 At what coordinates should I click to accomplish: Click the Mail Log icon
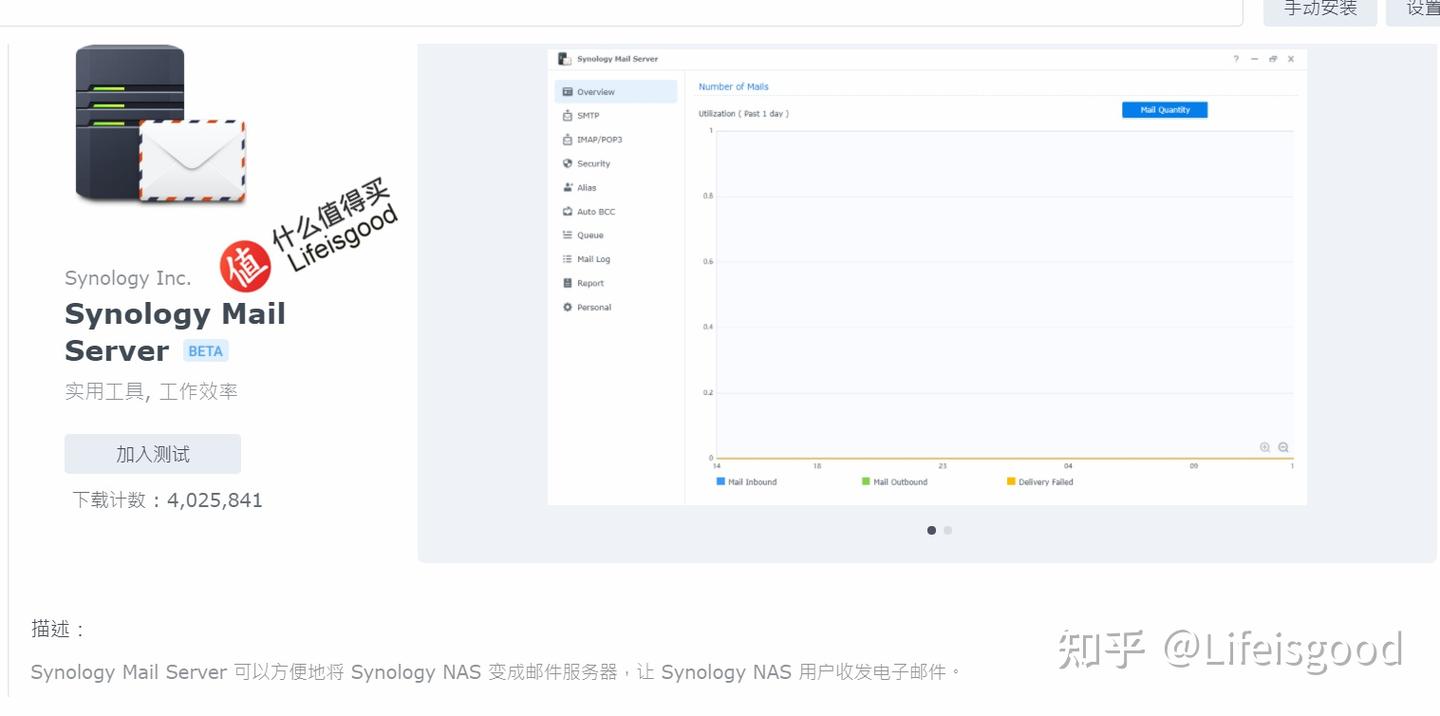(x=567, y=260)
